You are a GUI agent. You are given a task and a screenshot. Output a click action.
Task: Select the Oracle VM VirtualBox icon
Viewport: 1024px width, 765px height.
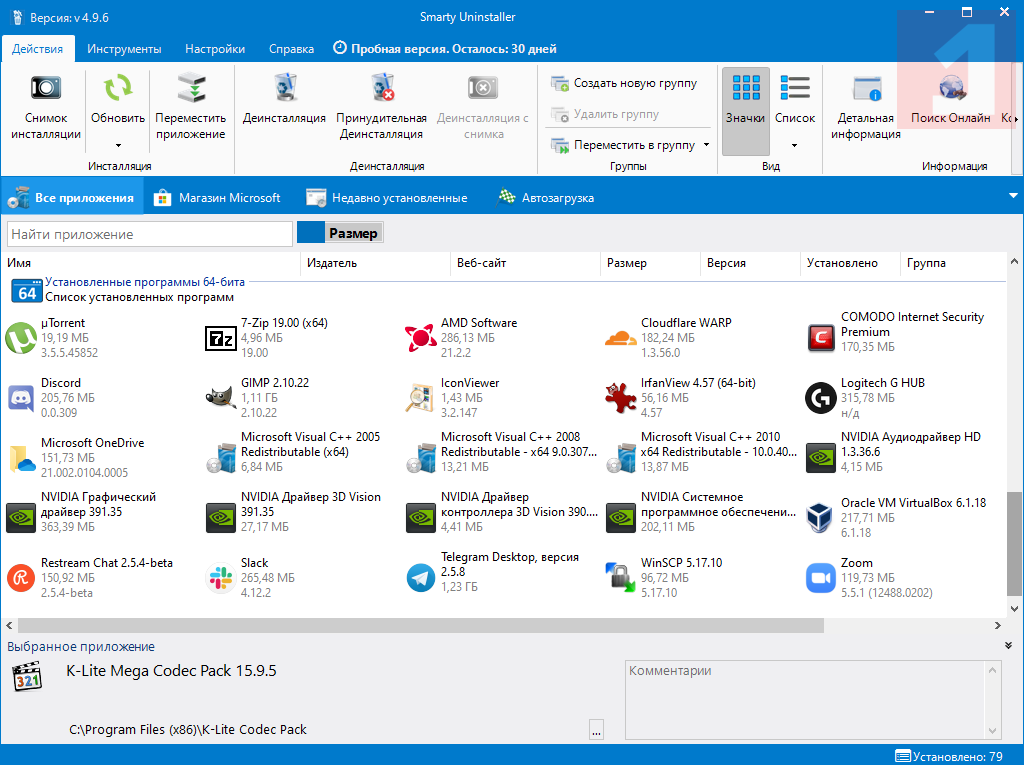click(820, 518)
